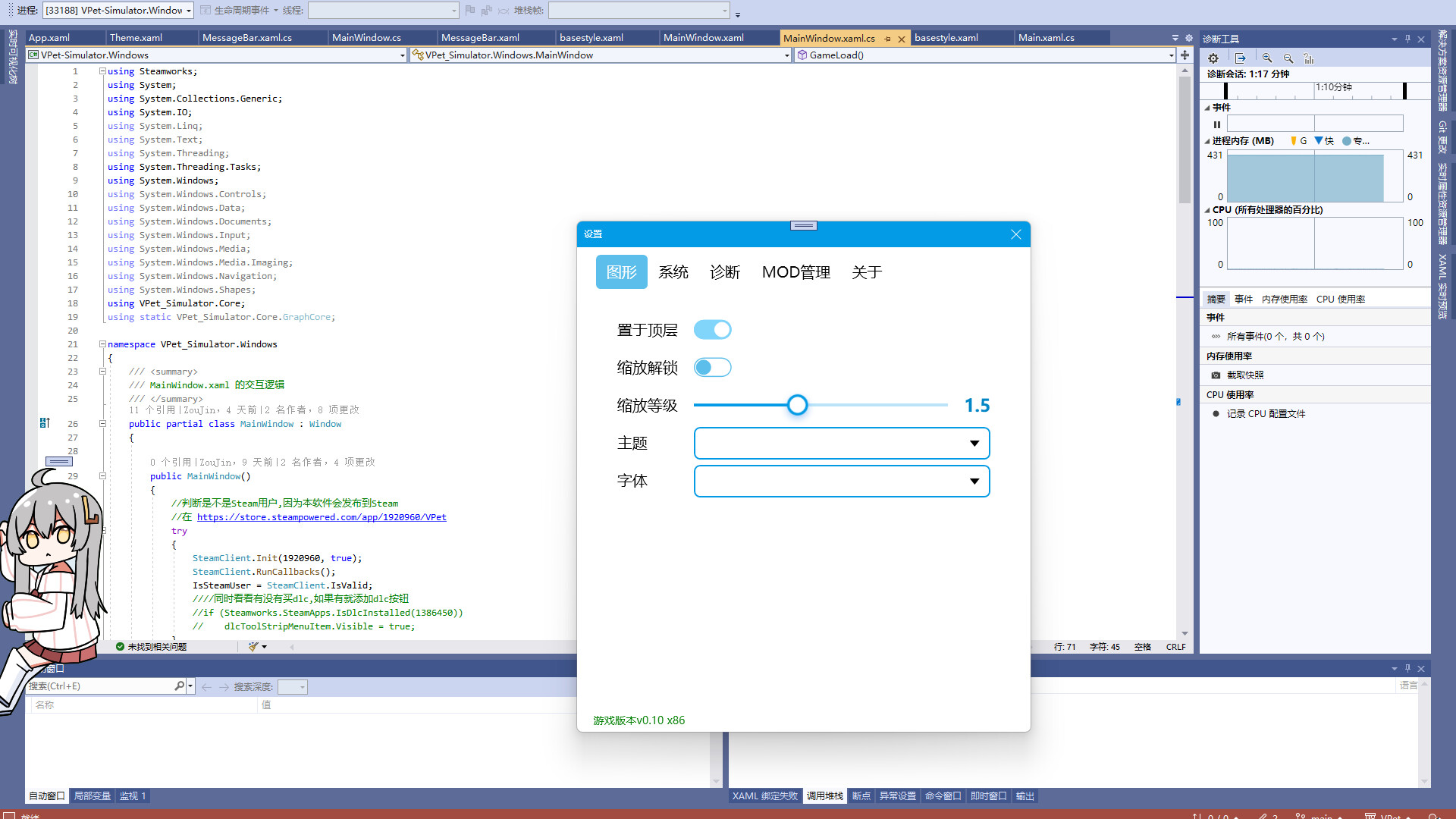
Task: Pin the call stack panel
Action: [1407, 668]
